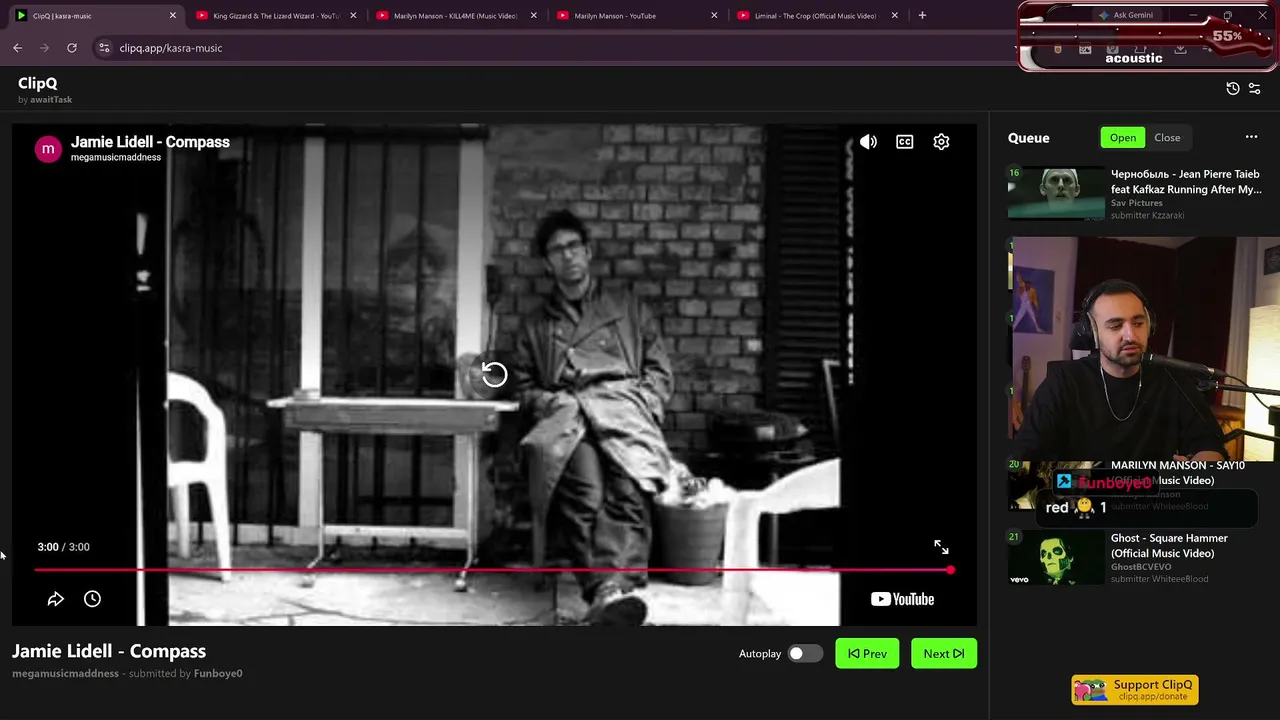Toggle the Autoplay switch
The image size is (1280, 720).
(x=804, y=654)
